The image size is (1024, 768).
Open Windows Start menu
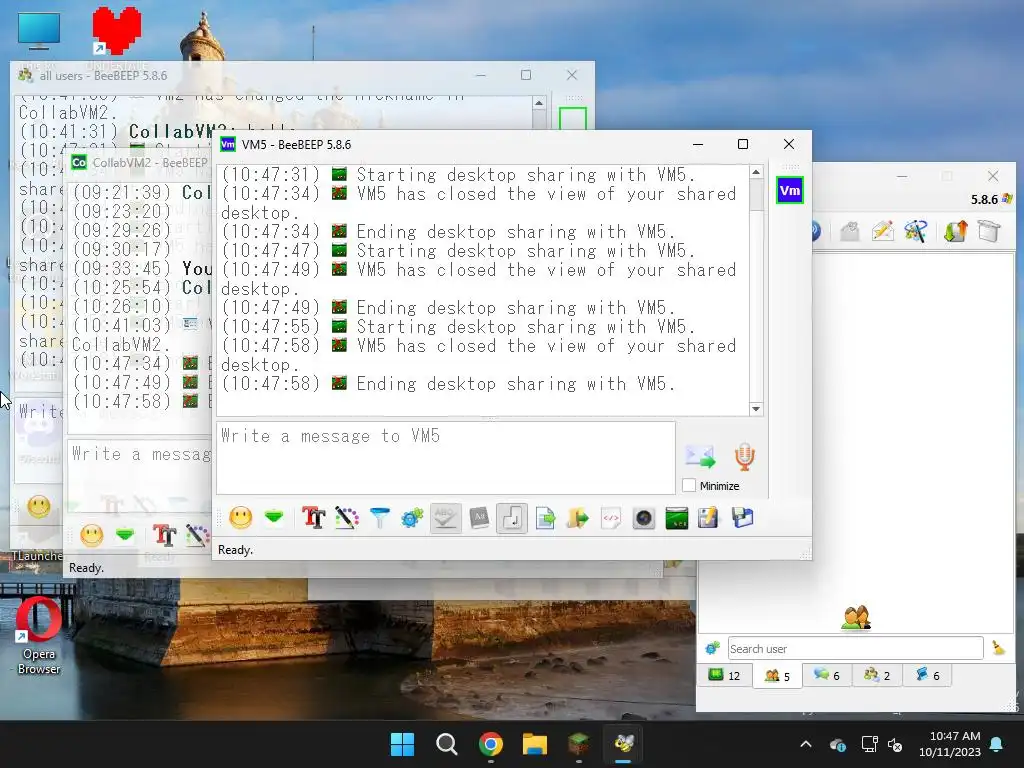[x=402, y=744]
